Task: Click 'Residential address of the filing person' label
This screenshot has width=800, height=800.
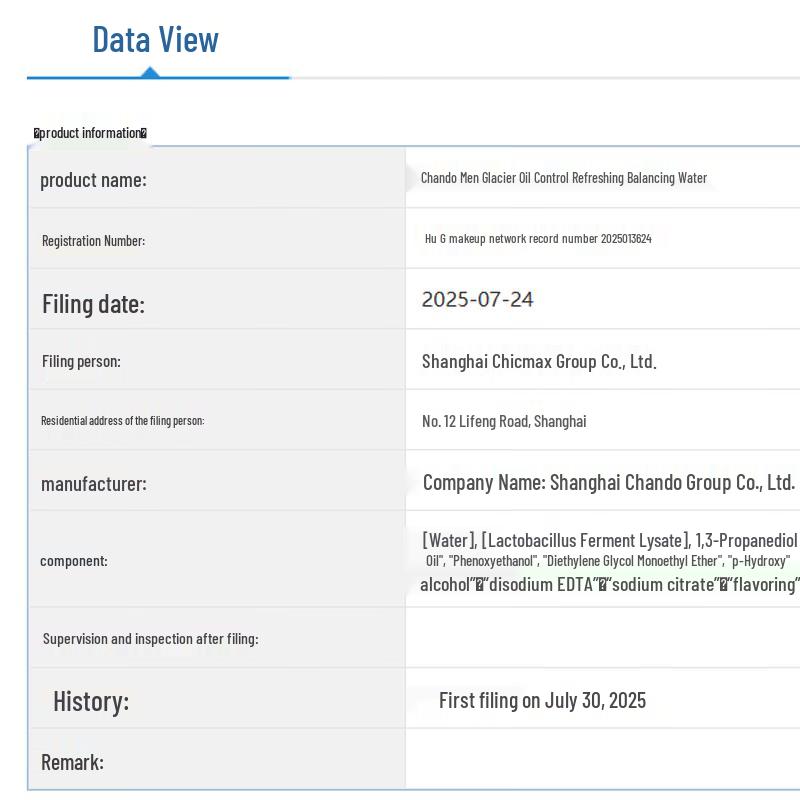Action: 122,420
